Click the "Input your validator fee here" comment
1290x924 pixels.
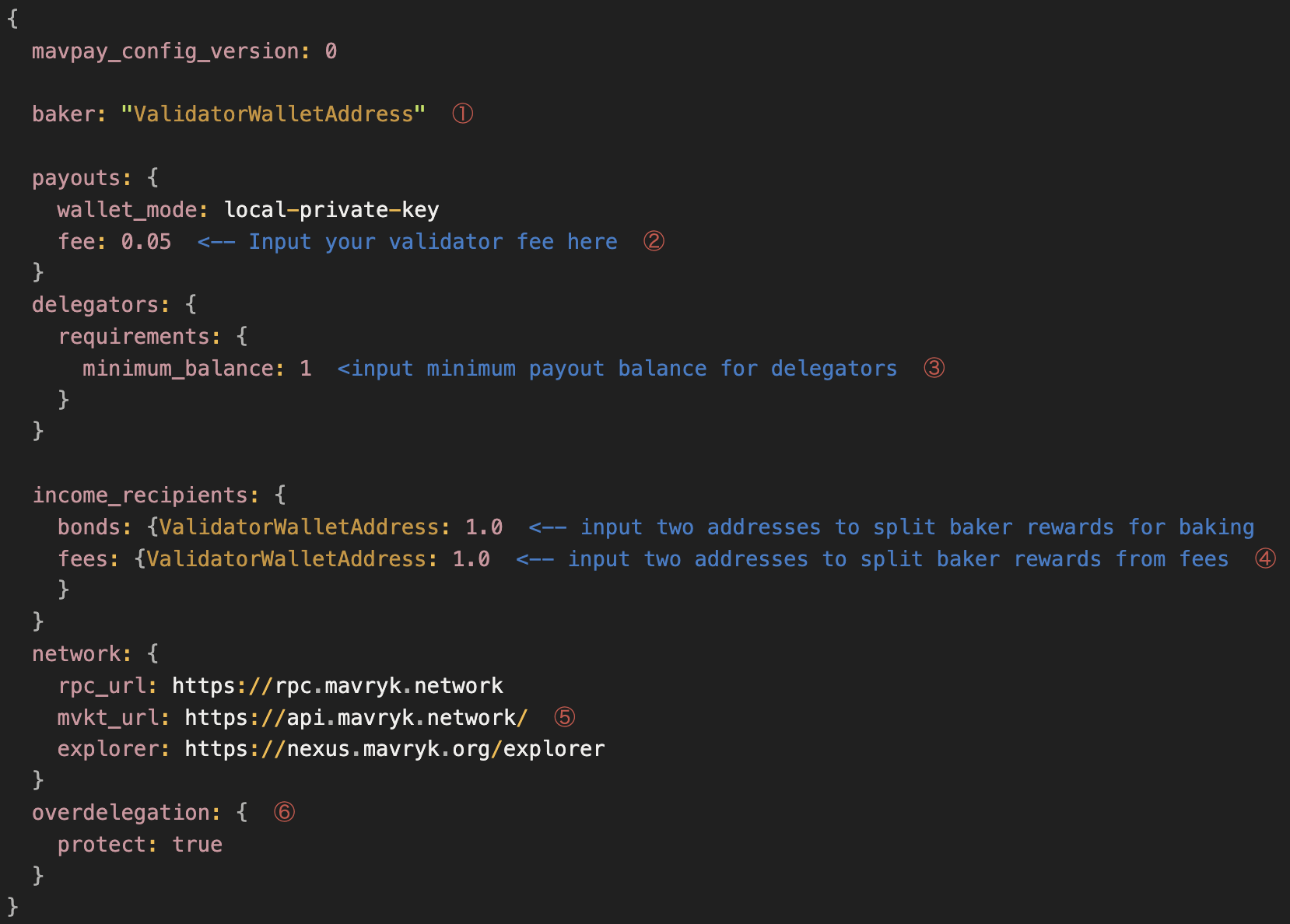pos(432,242)
